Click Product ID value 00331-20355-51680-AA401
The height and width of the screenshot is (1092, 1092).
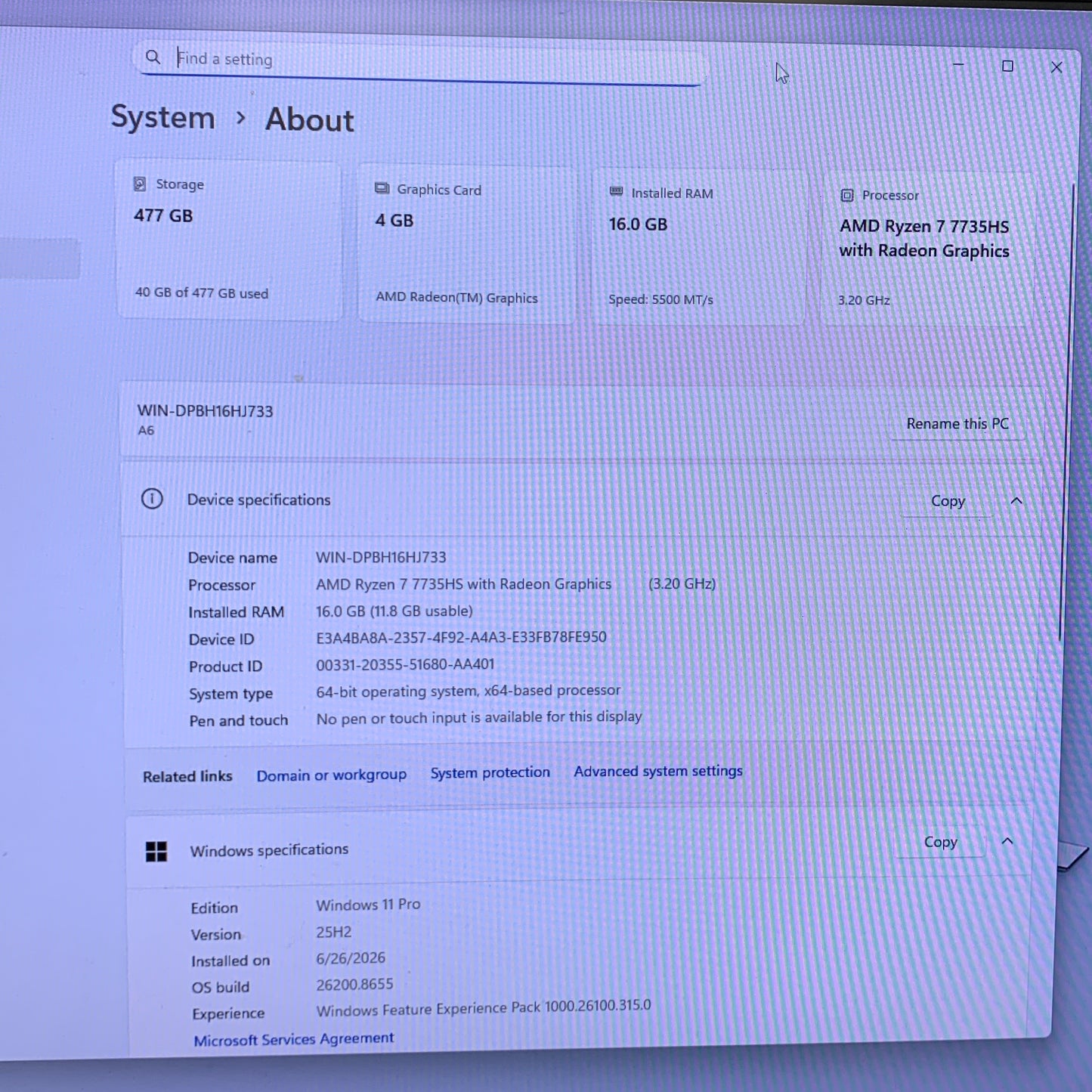click(405, 664)
